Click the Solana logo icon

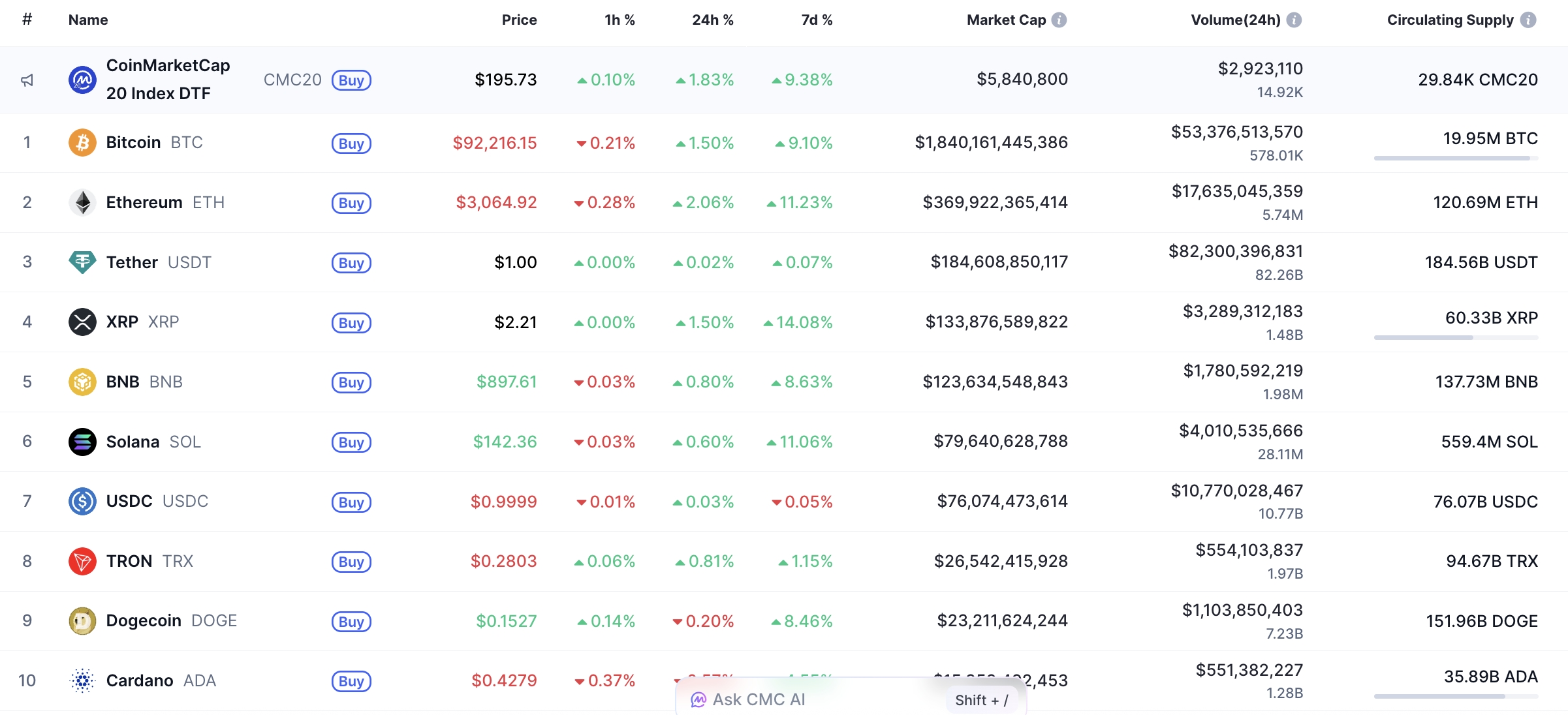[82, 442]
